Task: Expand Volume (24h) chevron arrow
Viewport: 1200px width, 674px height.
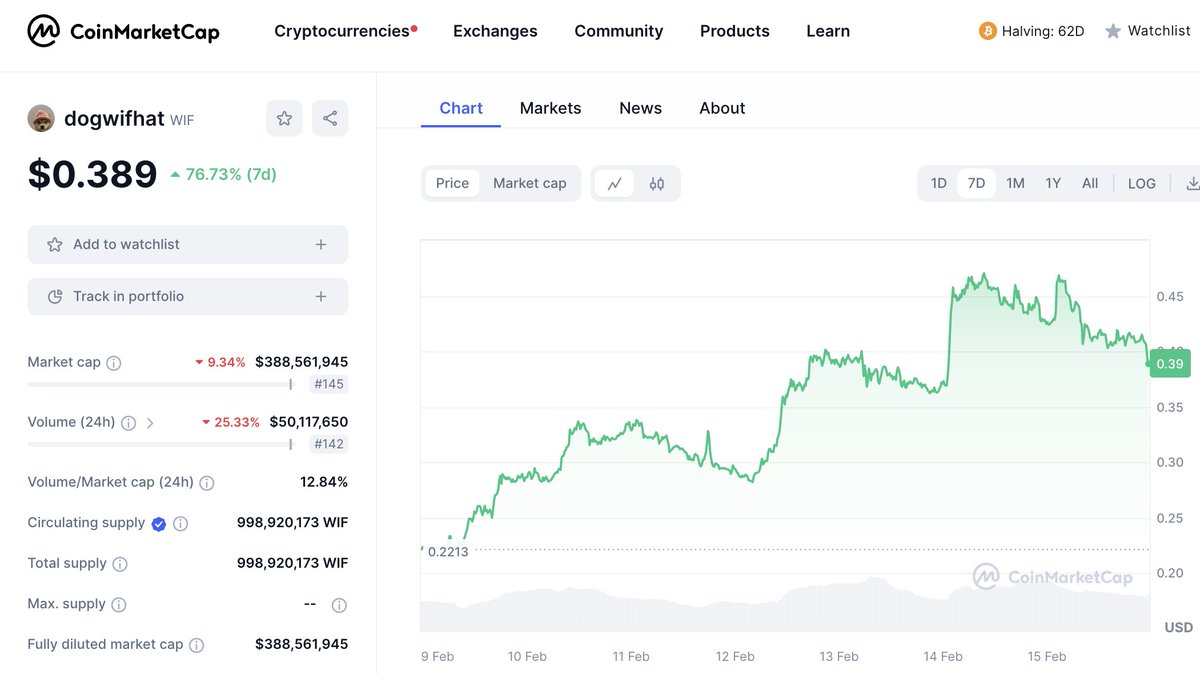Action: pos(150,423)
